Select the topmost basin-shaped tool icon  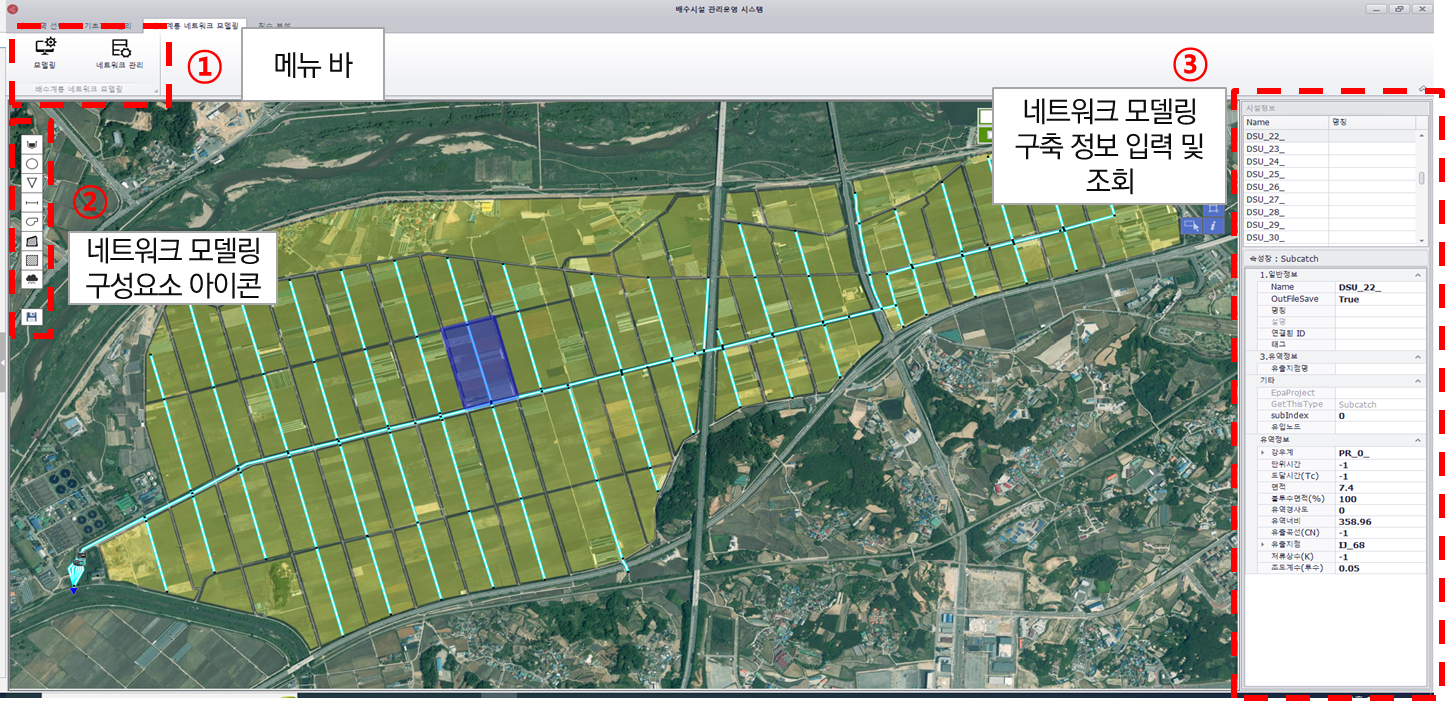(x=32, y=144)
